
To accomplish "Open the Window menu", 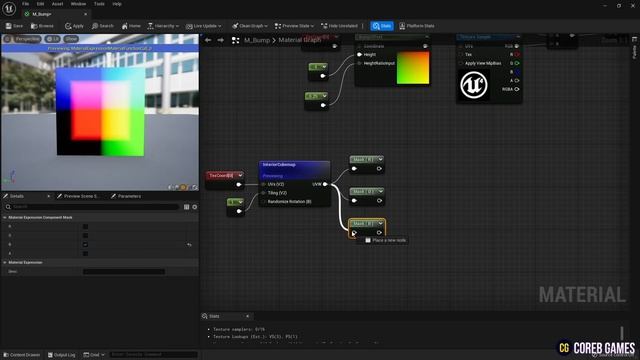I will coord(78,4).
